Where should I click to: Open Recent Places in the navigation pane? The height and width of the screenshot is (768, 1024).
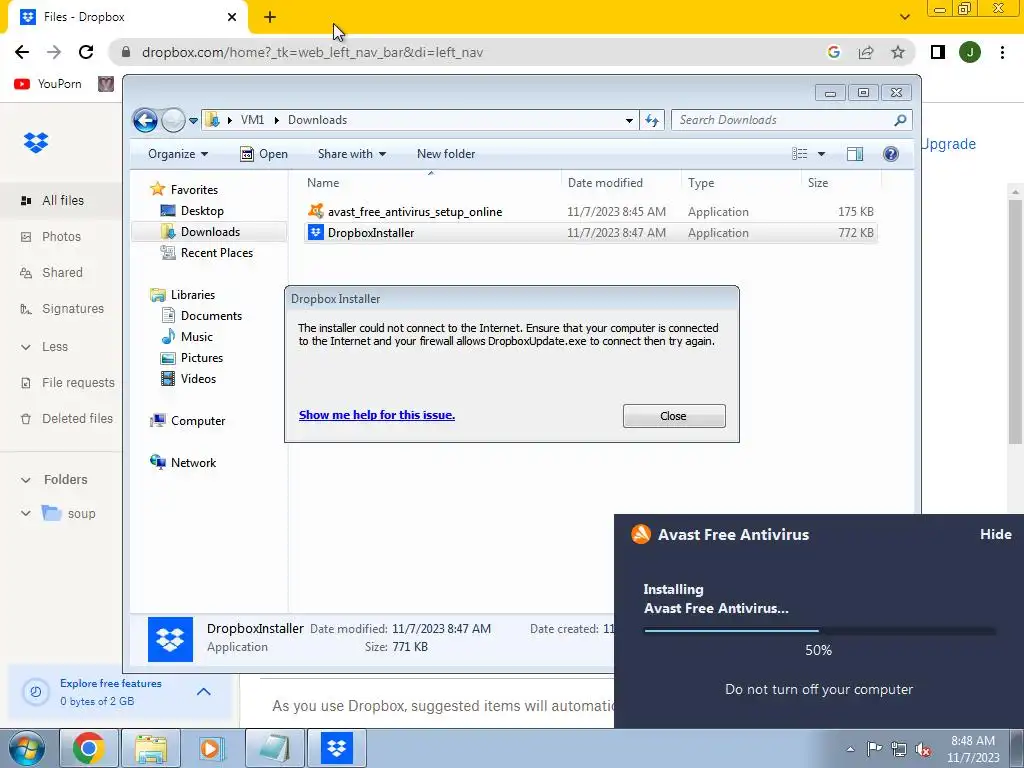click(216, 253)
